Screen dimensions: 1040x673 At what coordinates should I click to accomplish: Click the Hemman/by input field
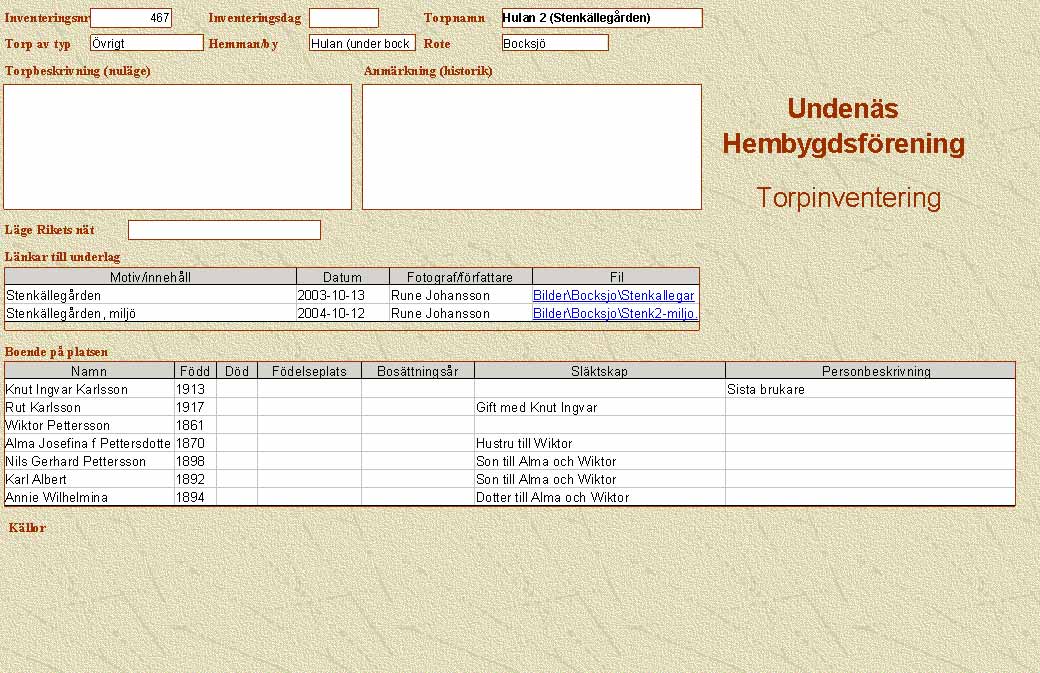pos(362,43)
